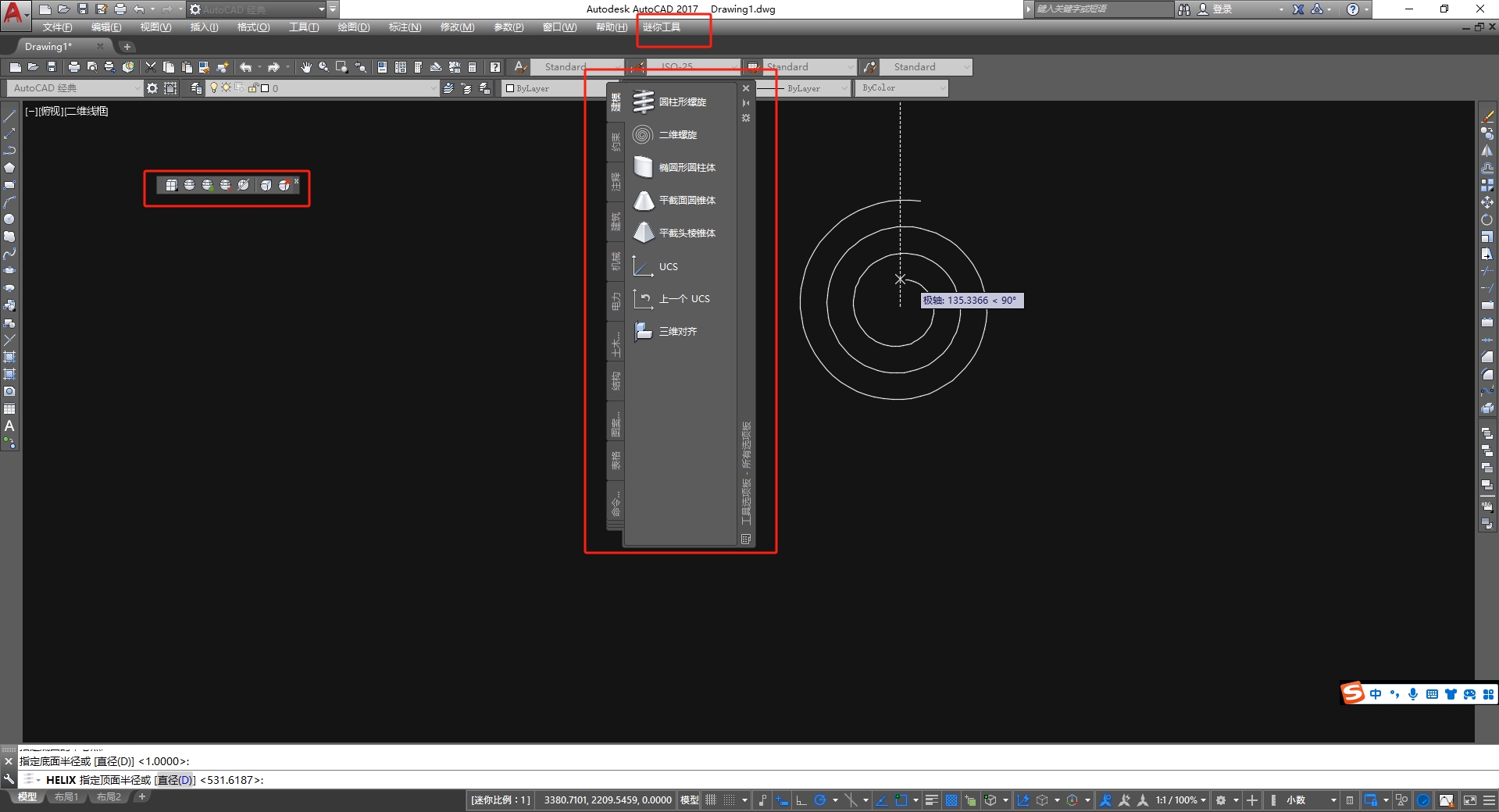Click the Cut scissors icon
The height and width of the screenshot is (812, 1499).
(x=151, y=67)
